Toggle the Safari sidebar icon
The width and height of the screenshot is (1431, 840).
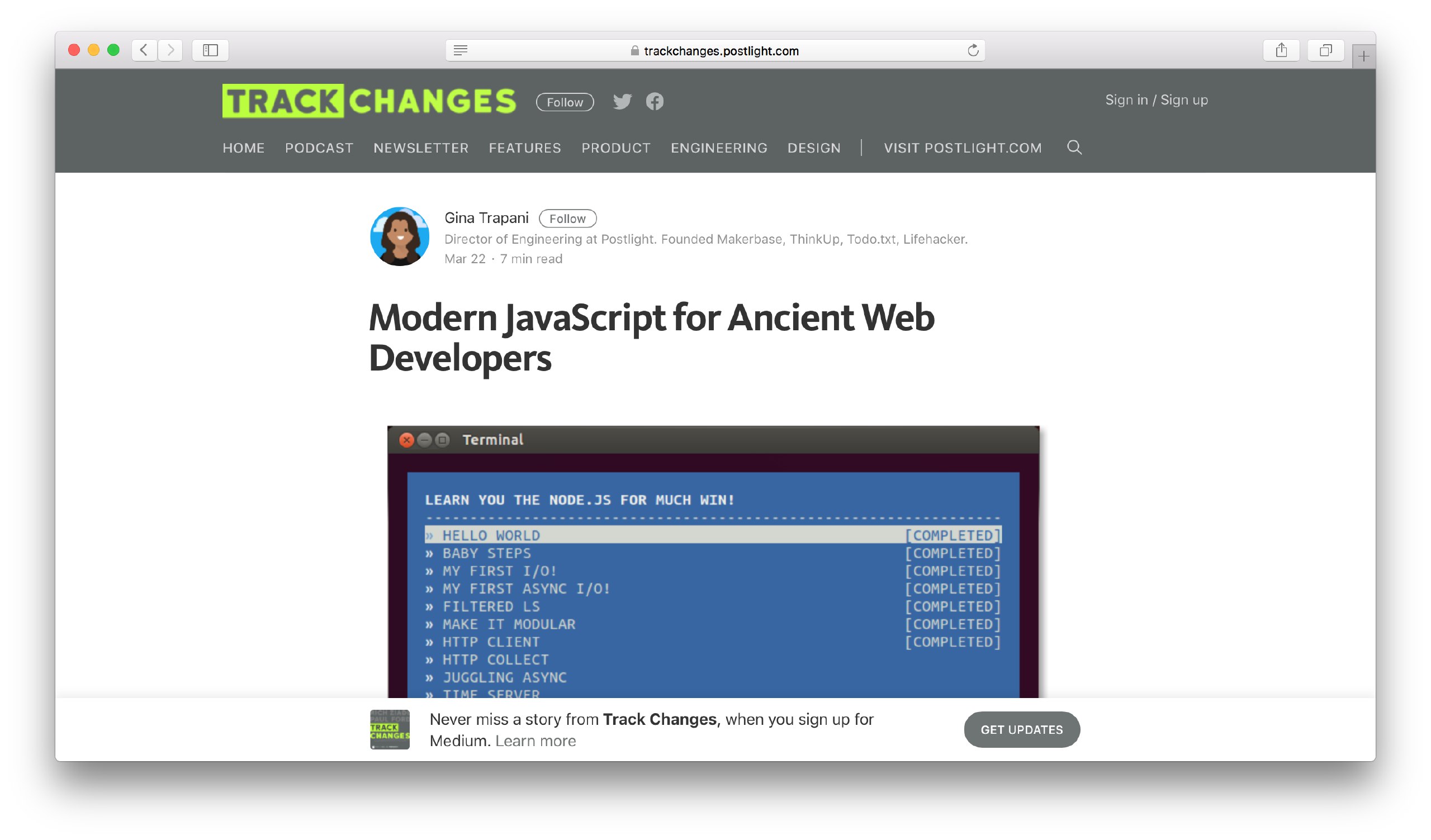(210, 50)
